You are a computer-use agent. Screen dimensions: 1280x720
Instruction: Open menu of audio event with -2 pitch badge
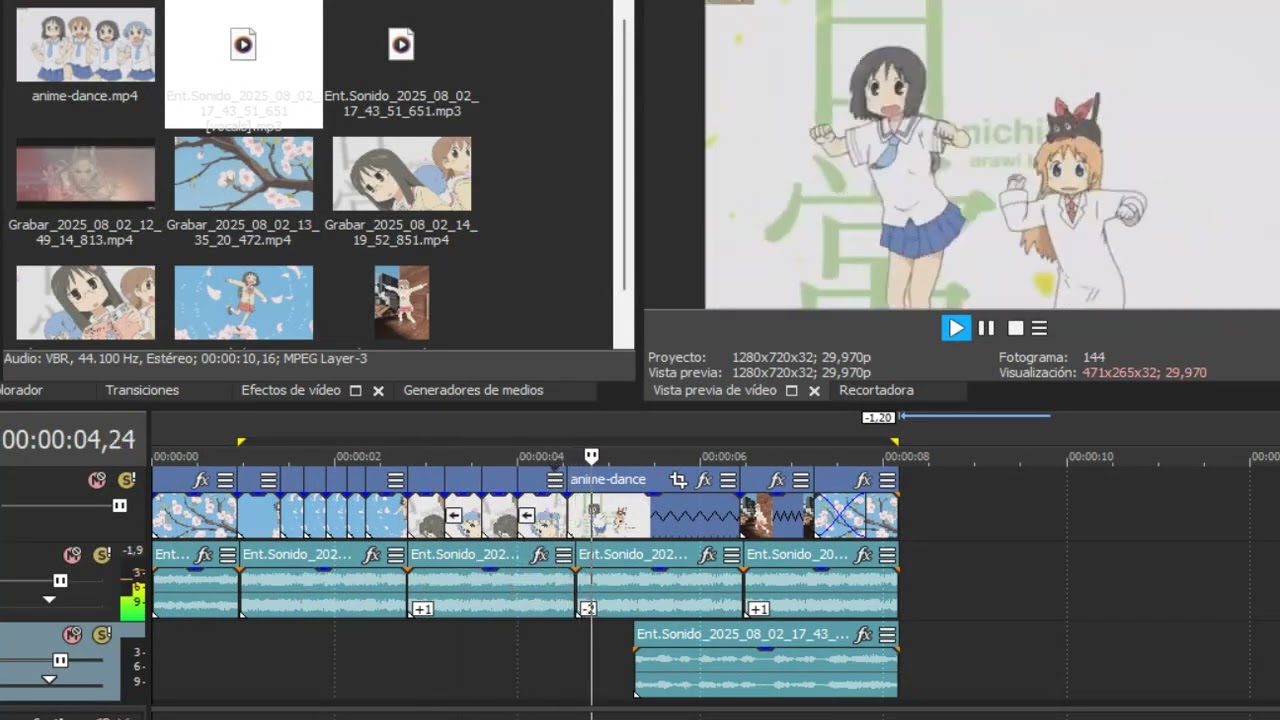[731, 555]
